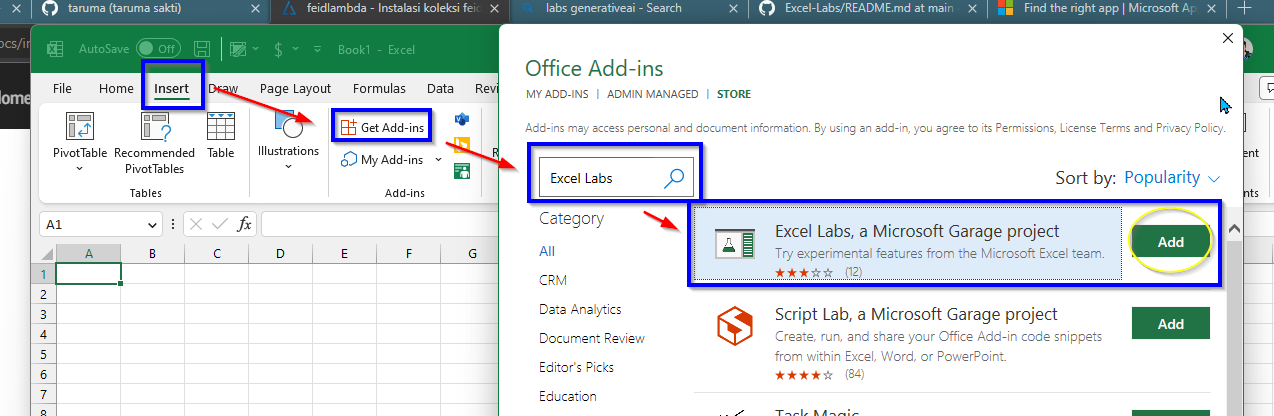The image size is (1274, 416).
Task: Open the File menu tab
Action: tap(62, 88)
